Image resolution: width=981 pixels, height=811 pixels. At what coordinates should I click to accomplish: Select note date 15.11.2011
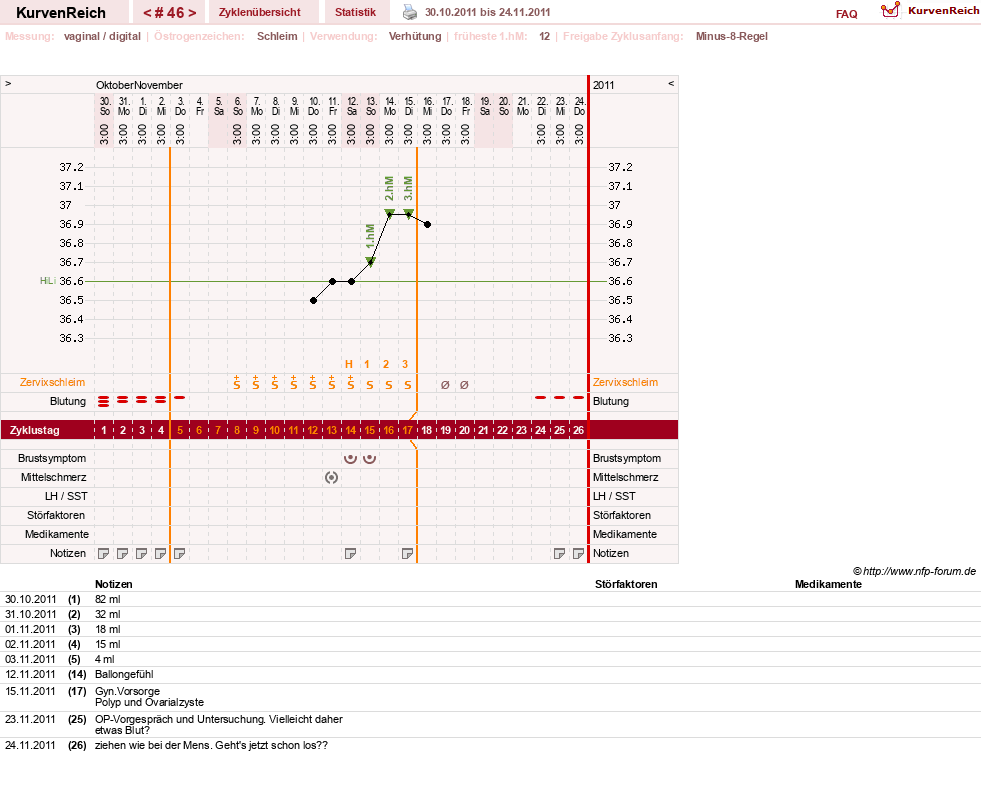[x=31, y=691]
